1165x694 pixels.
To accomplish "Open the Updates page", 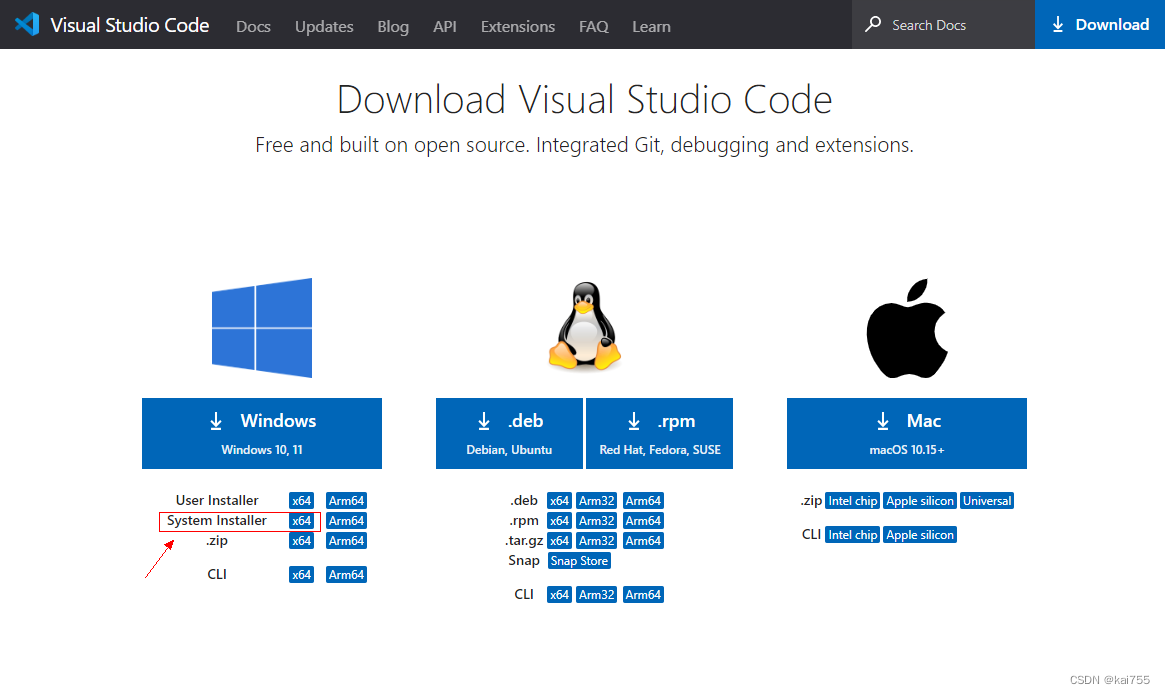I will (324, 27).
